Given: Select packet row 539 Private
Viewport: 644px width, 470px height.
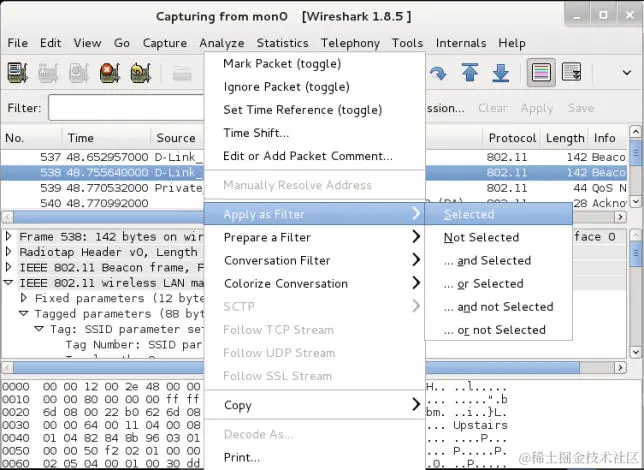Looking at the screenshot, I should tap(103, 188).
